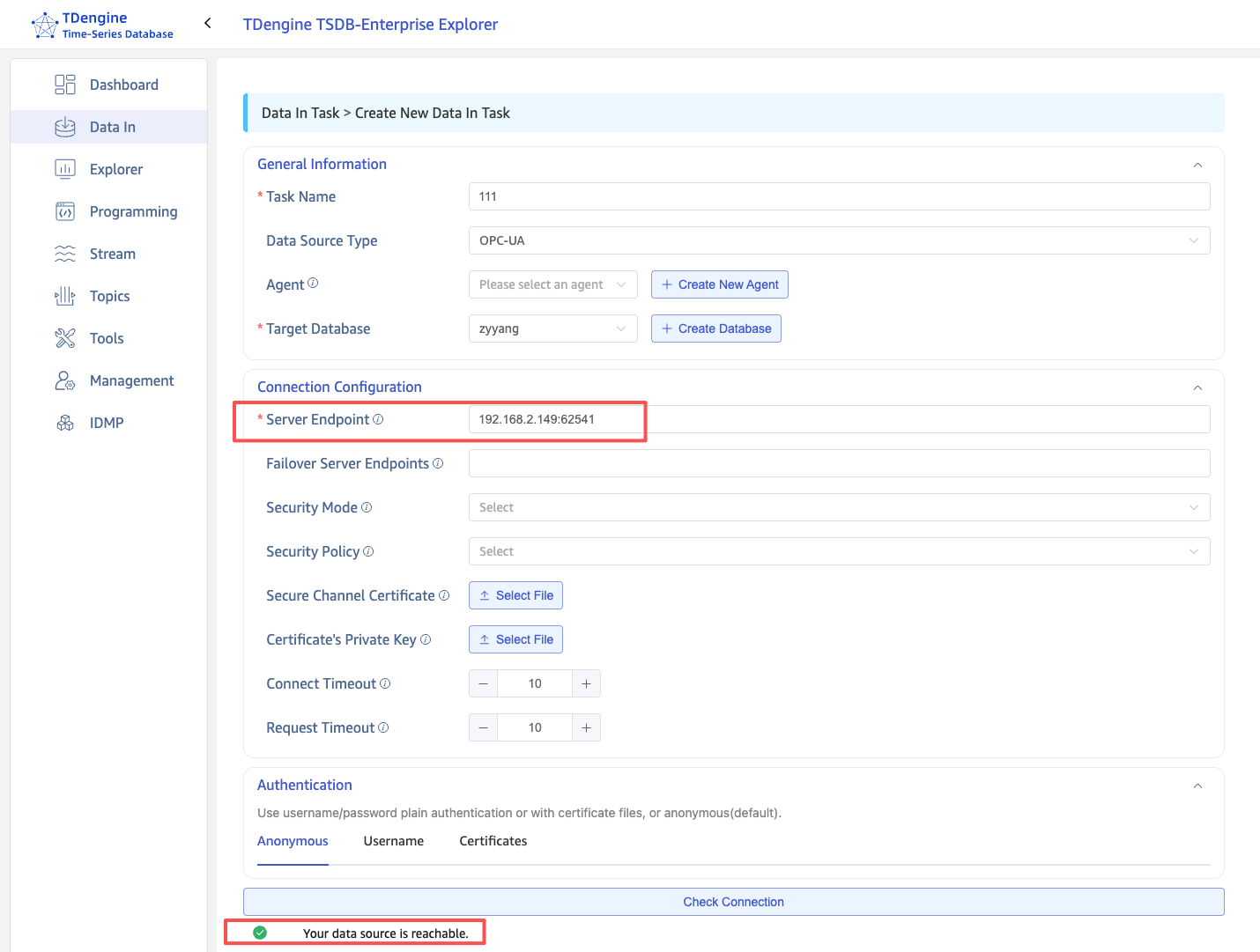Switch to the Anonymous authentication tab
The height and width of the screenshot is (952, 1260).
click(x=293, y=841)
